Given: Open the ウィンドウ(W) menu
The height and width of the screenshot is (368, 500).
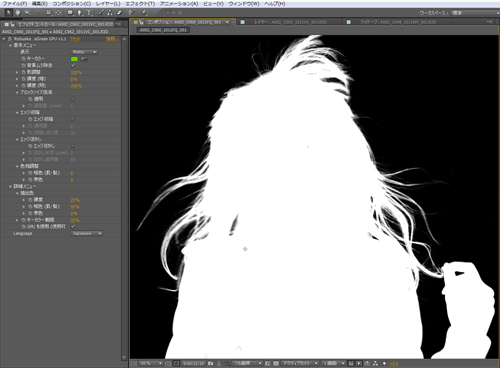Looking at the screenshot, I should coord(244,4).
